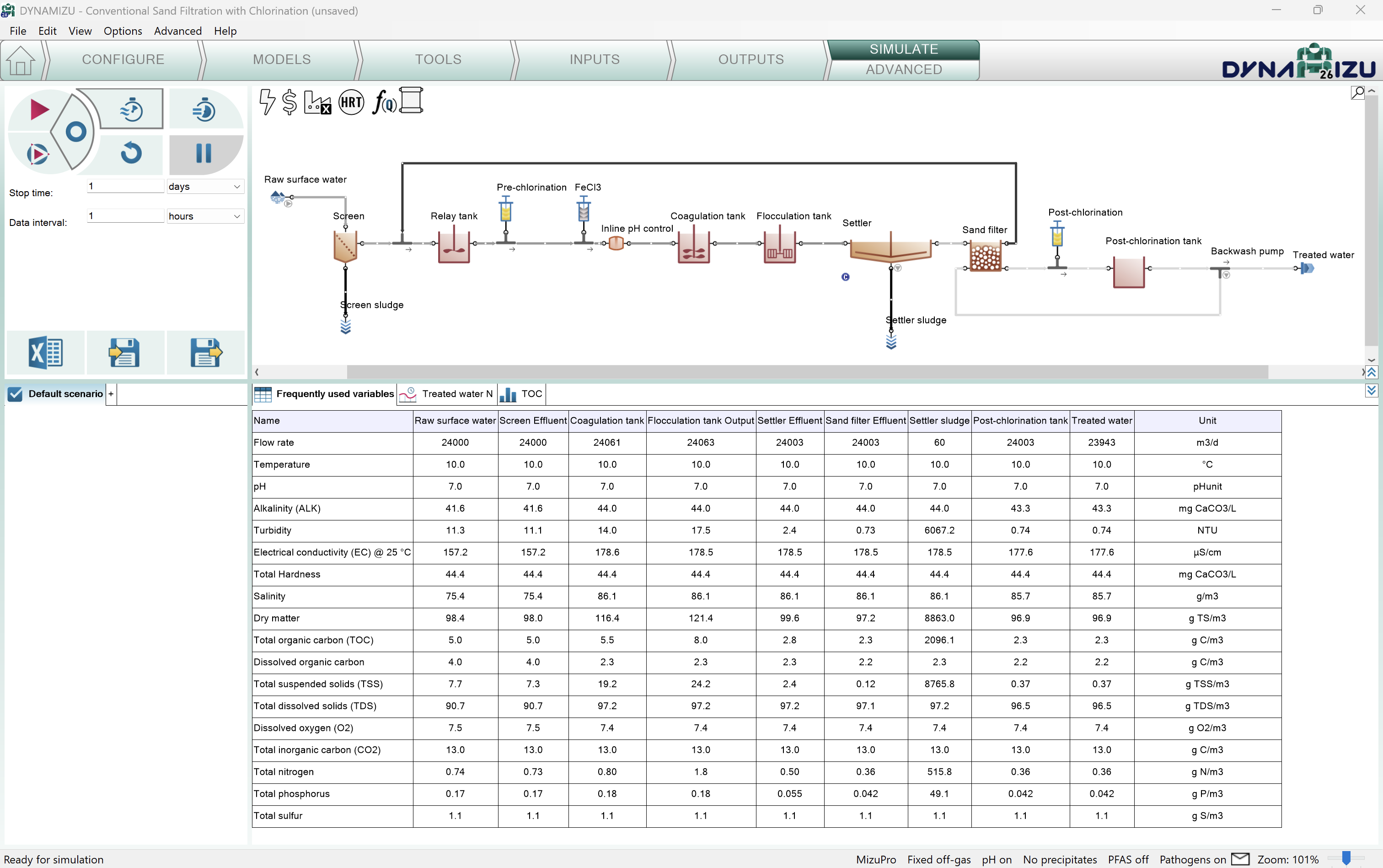Click the ADVANCED simulate button
The width and height of the screenshot is (1383, 868).
coord(903,70)
